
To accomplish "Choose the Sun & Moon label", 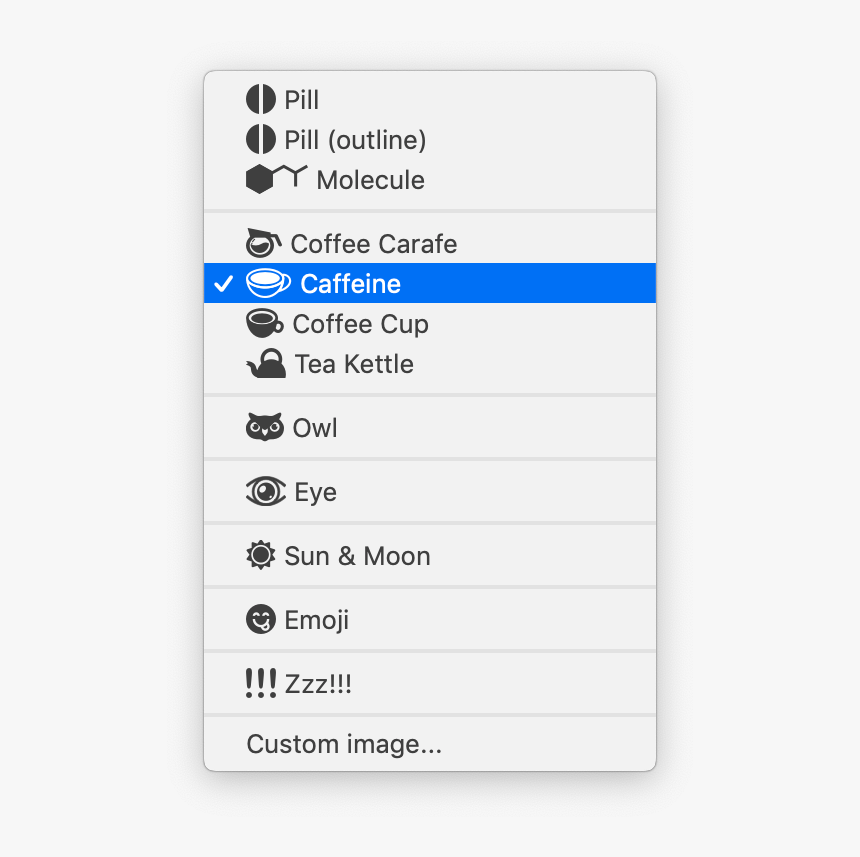I will (357, 556).
